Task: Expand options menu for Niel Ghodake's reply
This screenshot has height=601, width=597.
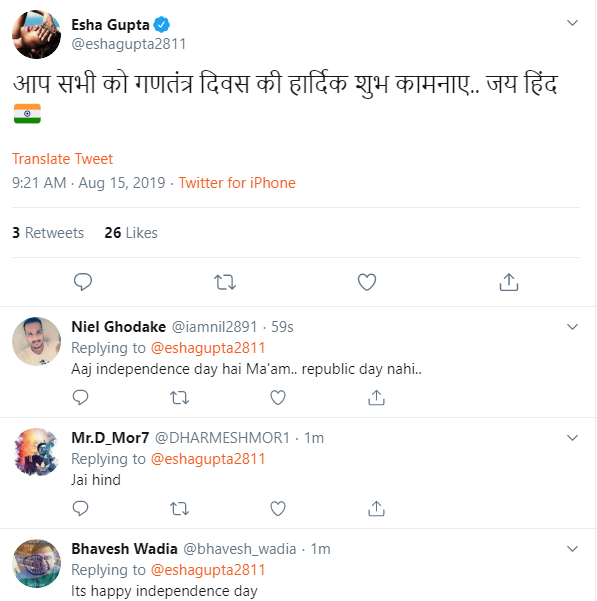Action: pyautogui.click(x=572, y=327)
